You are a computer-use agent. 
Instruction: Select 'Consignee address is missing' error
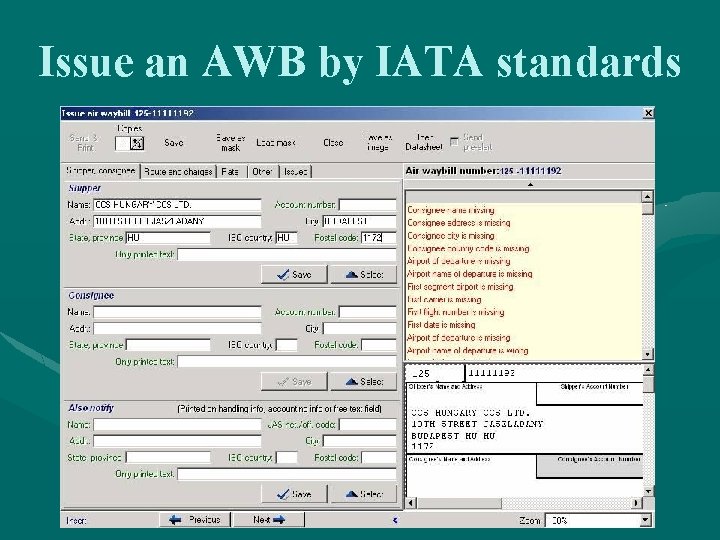458,223
